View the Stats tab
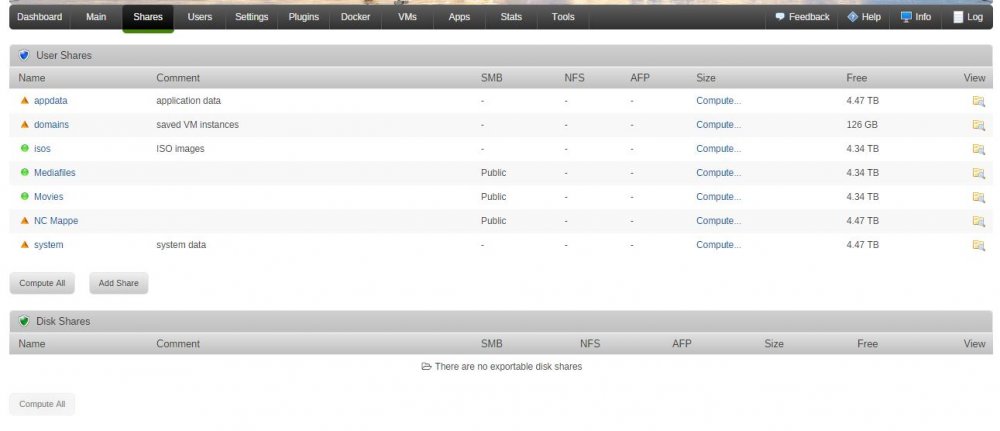 click(x=511, y=17)
